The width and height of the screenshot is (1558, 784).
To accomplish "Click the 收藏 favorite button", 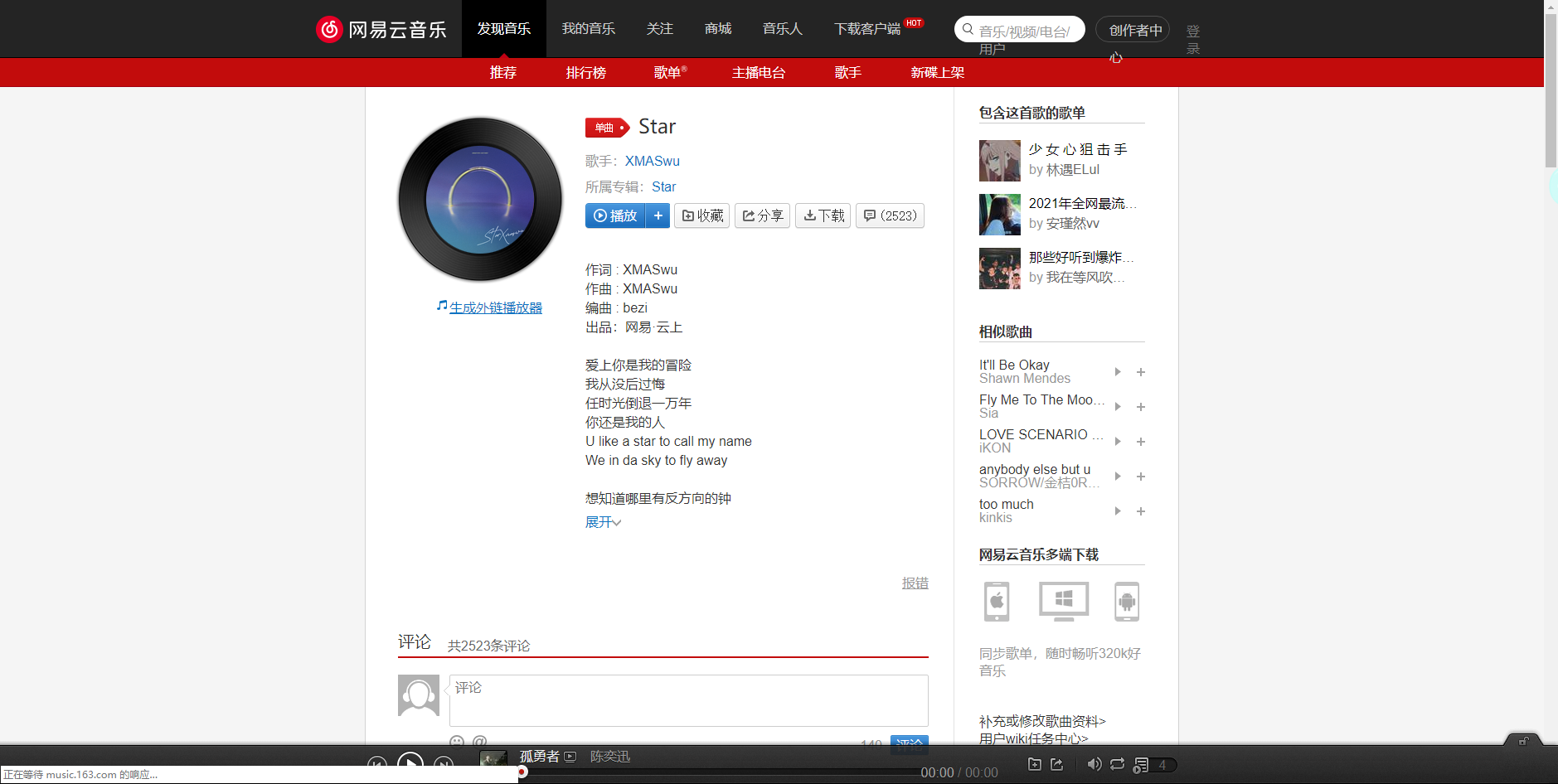I will point(701,215).
